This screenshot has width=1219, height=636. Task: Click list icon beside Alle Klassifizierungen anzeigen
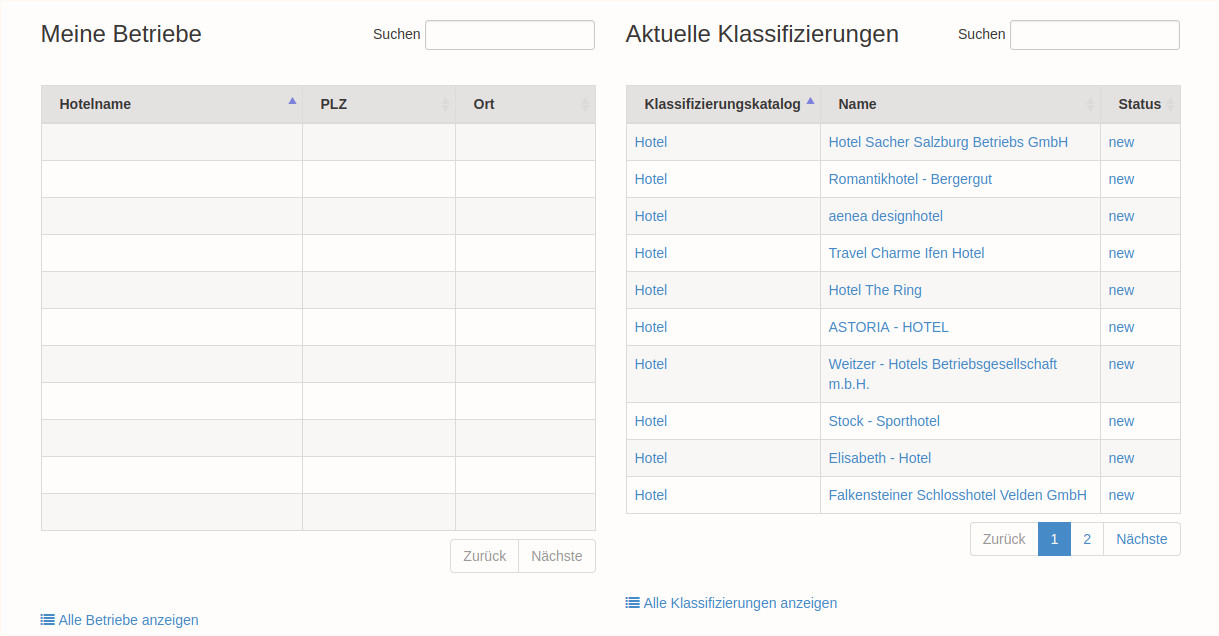coord(632,603)
